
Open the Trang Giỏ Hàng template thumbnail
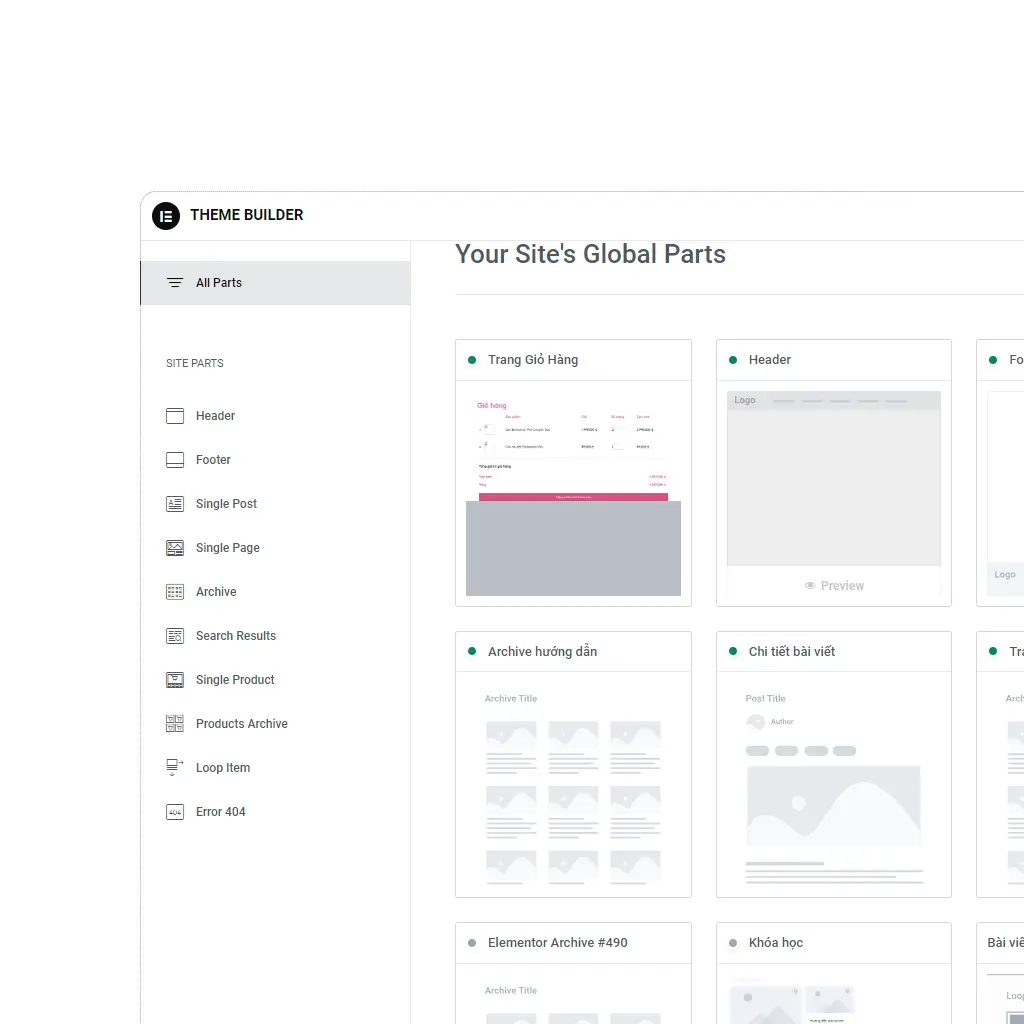(573, 492)
